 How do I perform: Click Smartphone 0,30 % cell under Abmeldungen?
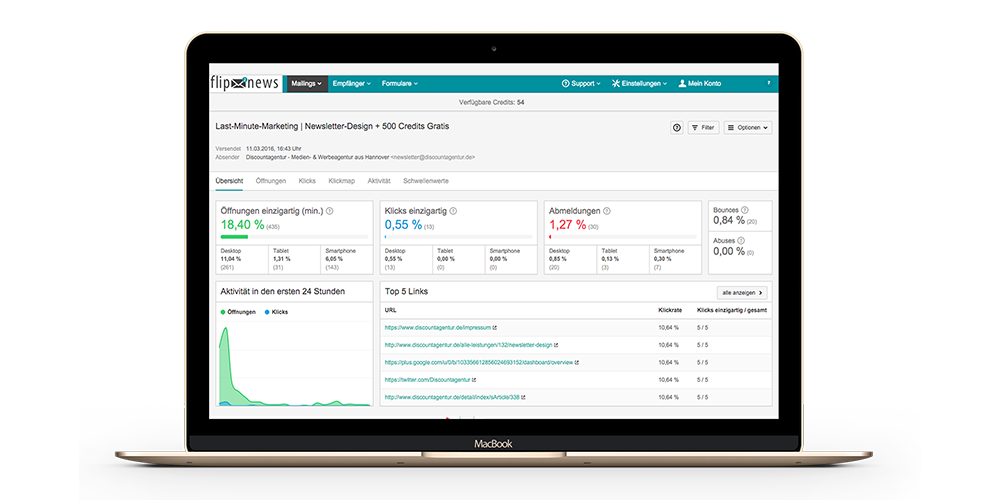[675, 259]
